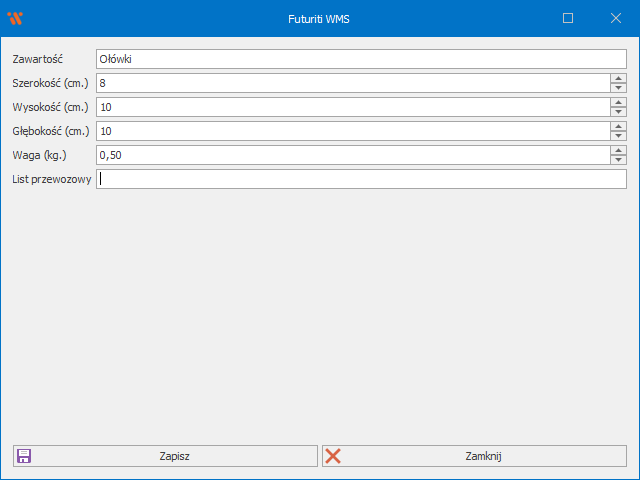Decrease Wysokość value with down arrow
640x480 pixels.
coord(619,112)
